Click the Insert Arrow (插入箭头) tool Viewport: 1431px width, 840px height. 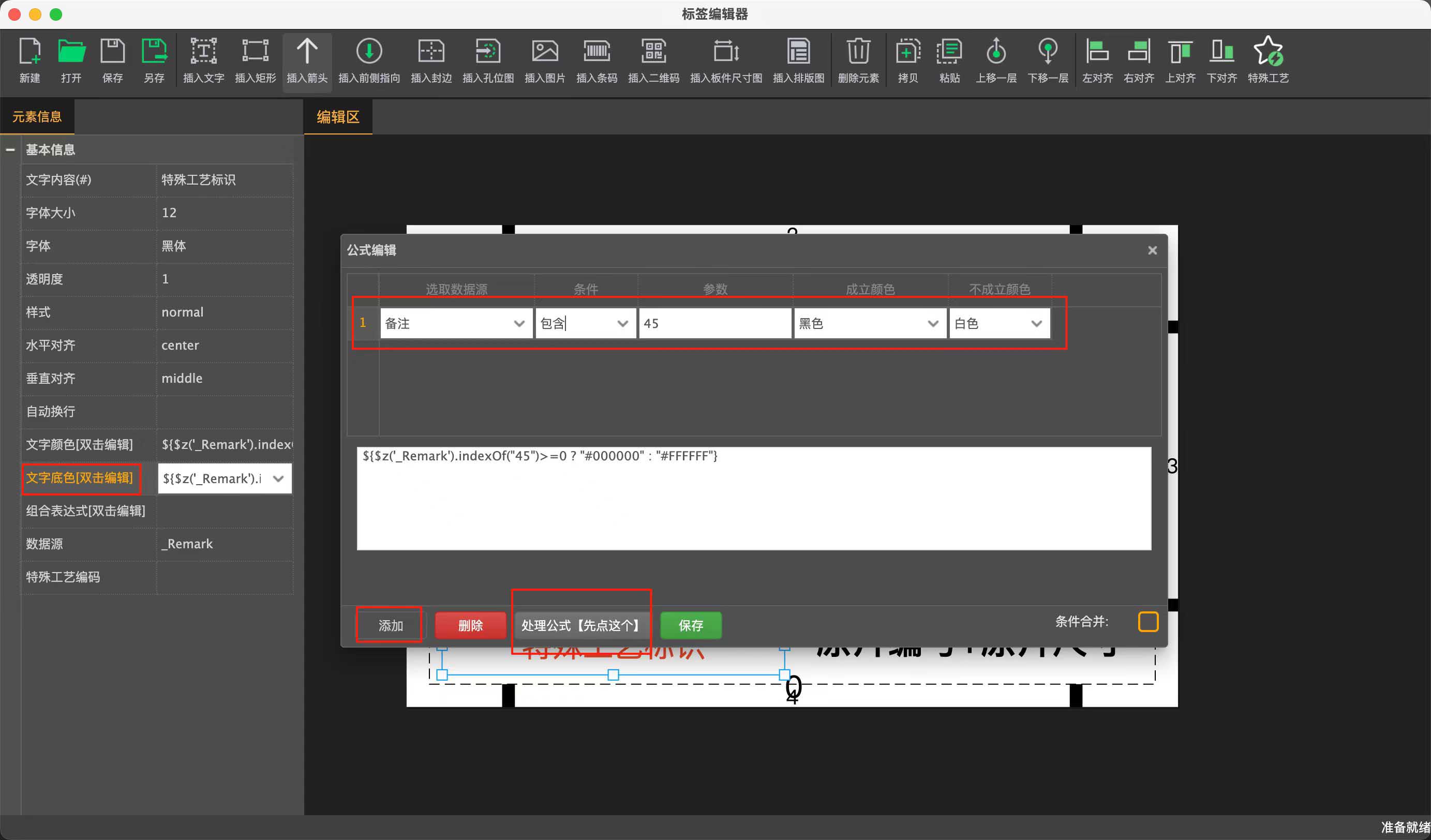[307, 52]
